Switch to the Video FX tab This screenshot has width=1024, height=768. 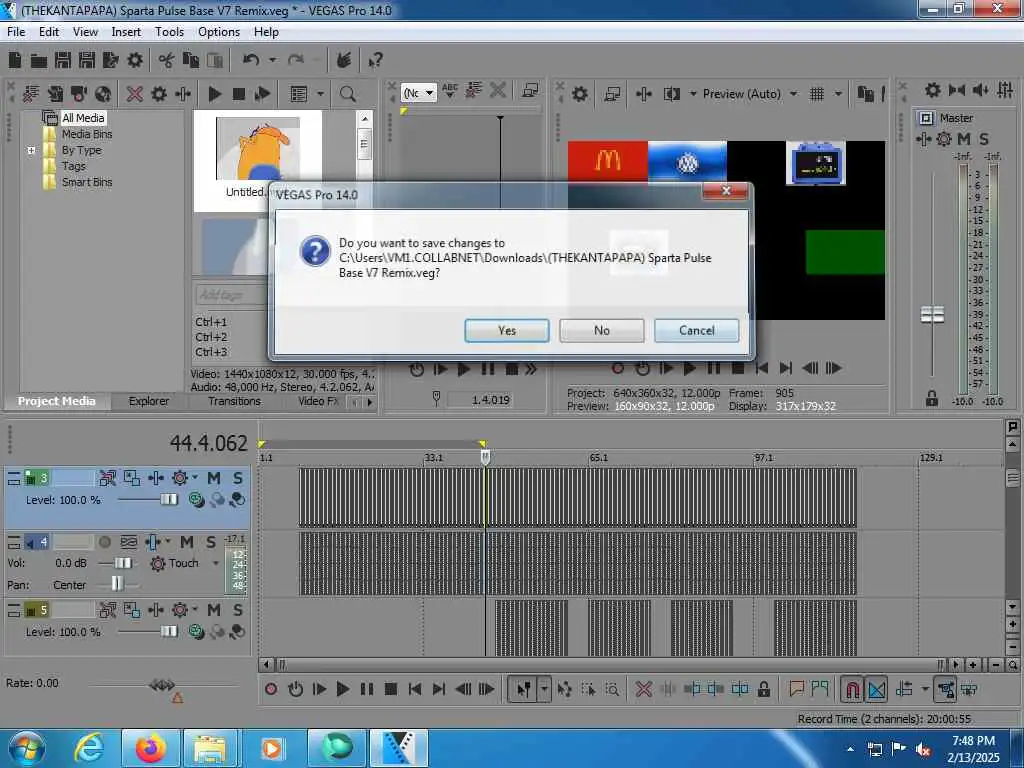[318, 401]
